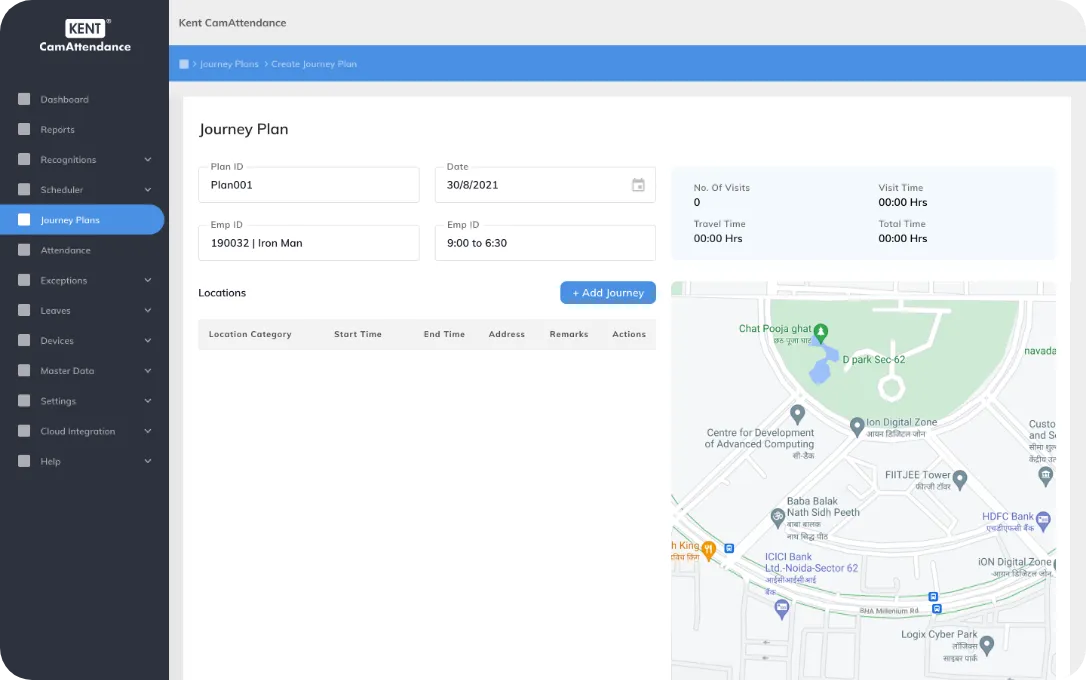Image resolution: width=1086 pixels, height=680 pixels.
Task: Click the D park Sec-62 map label
Action: point(873,359)
